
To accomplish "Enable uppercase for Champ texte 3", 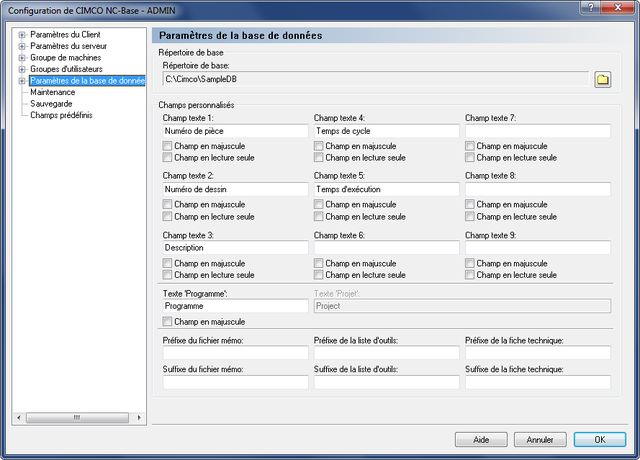I will (x=167, y=263).
